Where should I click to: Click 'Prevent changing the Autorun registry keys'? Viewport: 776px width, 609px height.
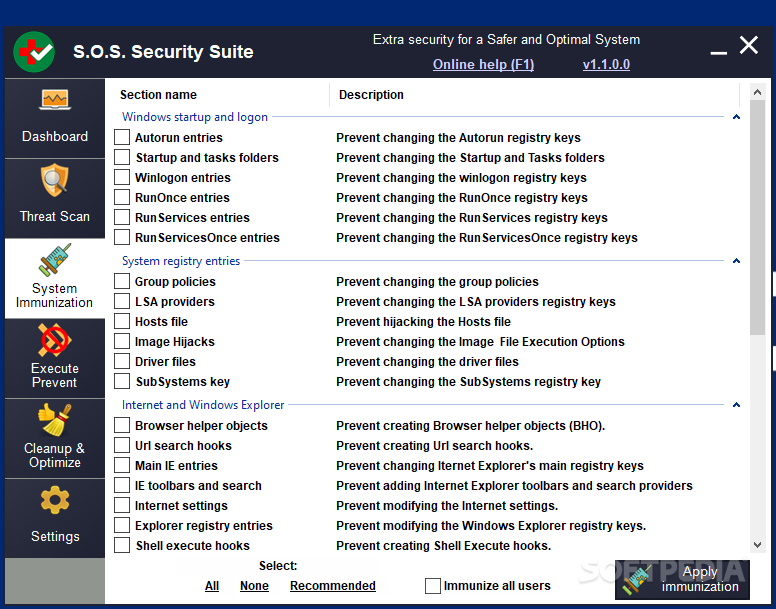(458, 138)
